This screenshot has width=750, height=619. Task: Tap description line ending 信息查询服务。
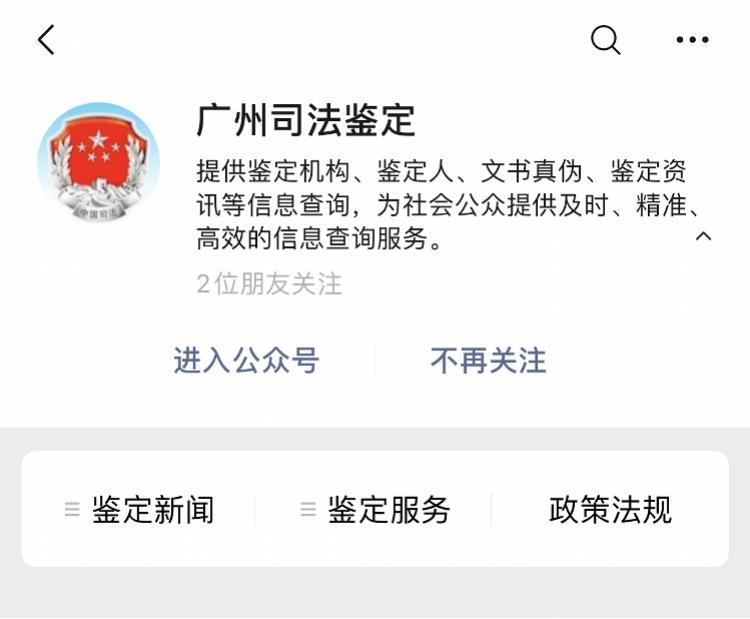pos(319,238)
